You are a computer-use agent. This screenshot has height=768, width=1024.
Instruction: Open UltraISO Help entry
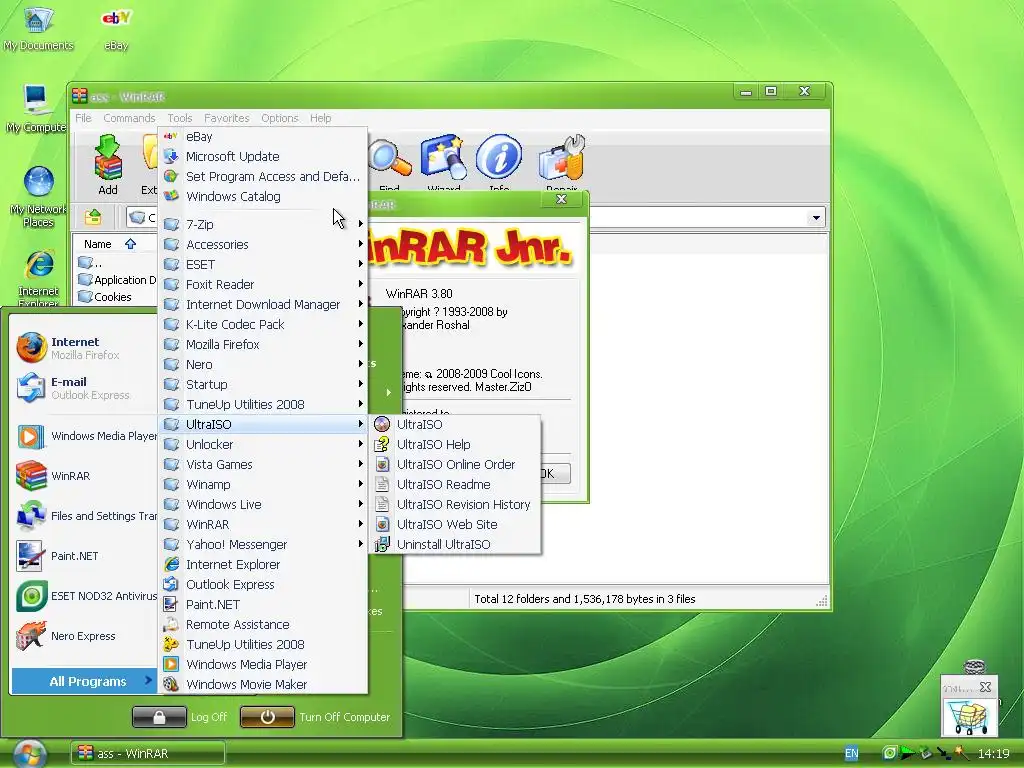pos(455,445)
